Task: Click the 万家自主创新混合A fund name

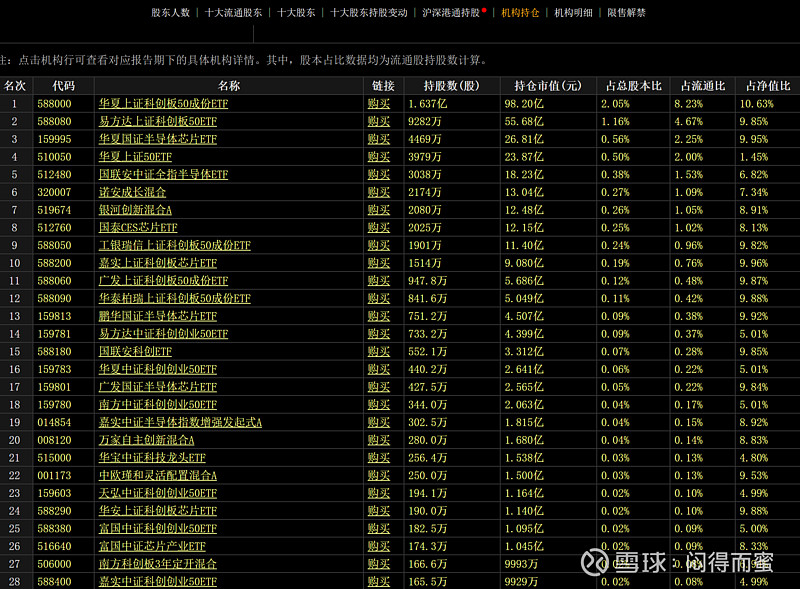Action: pyautogui.click(x=146, y=440)
